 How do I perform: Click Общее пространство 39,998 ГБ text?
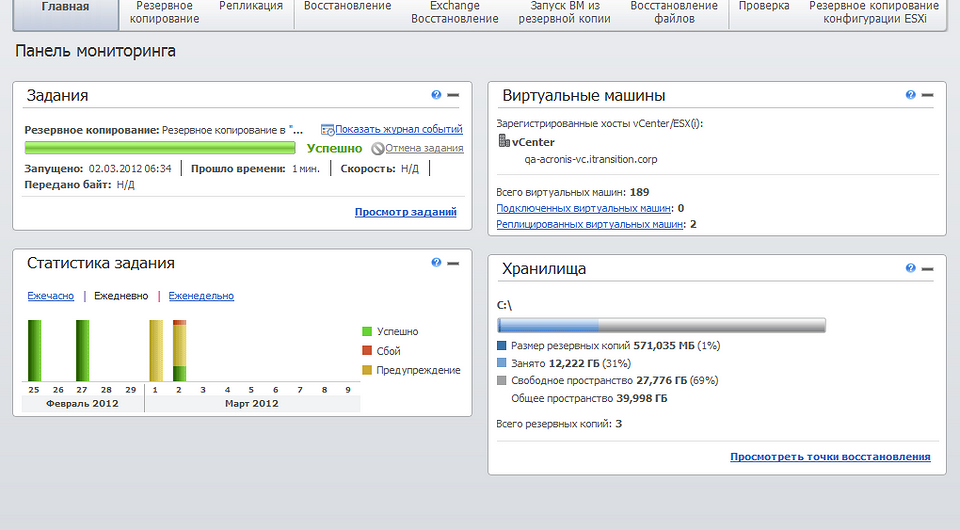589,398
